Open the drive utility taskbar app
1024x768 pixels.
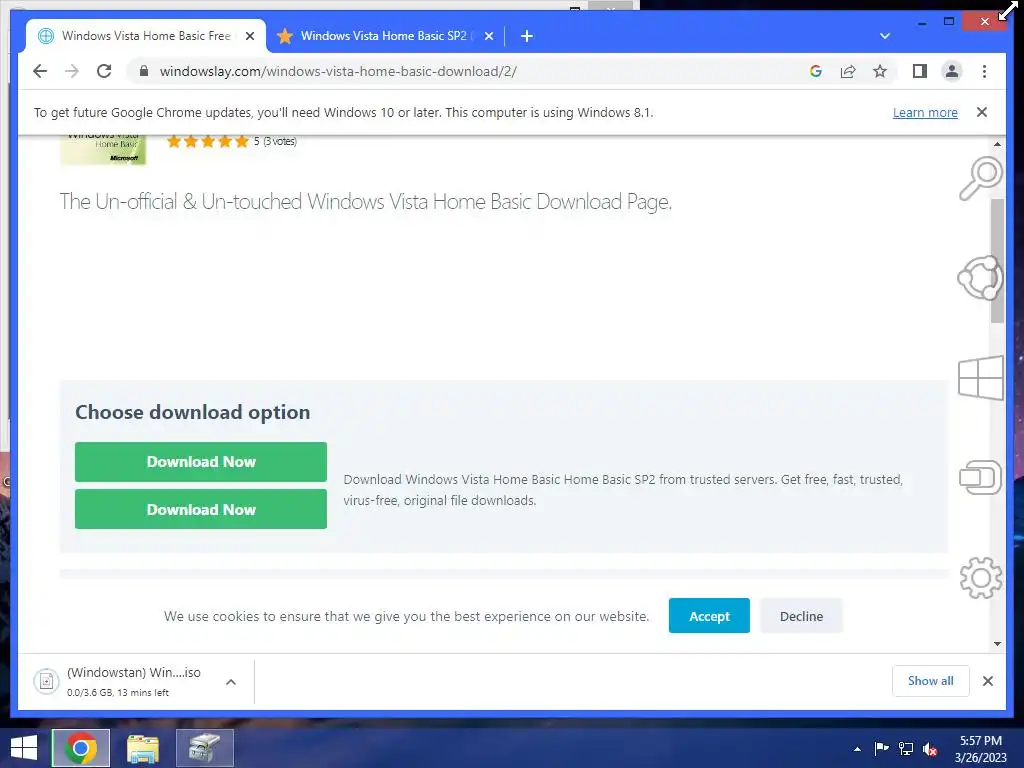click(x=204, y=748)
